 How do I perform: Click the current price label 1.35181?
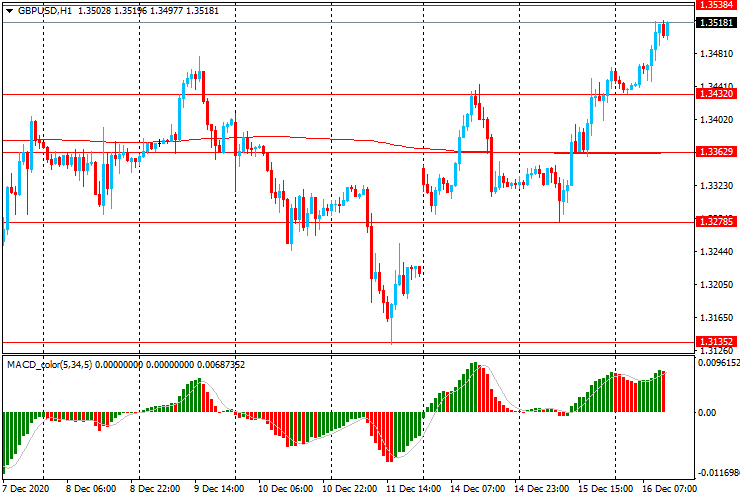(717, 22)
